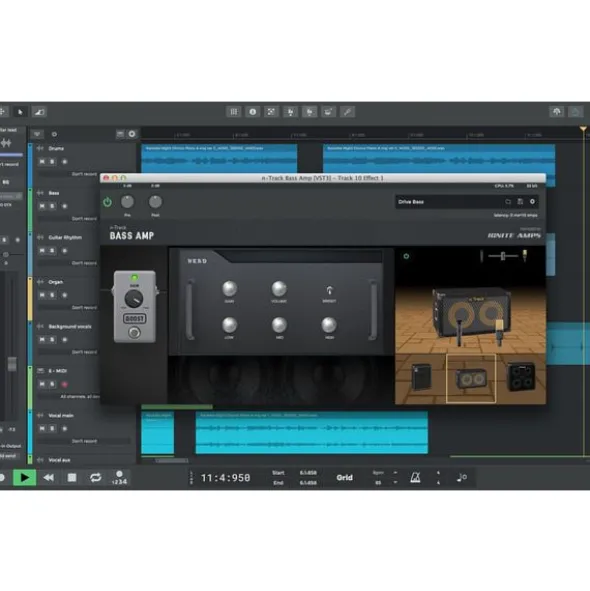This screenshot has height=591, width=590.
Task: Click the microphone blend slider in cabinet view
Action: [503, 256]
